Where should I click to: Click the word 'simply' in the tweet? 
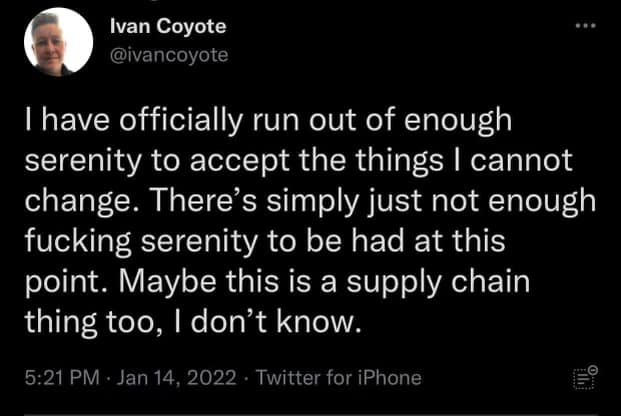[313, 201]
